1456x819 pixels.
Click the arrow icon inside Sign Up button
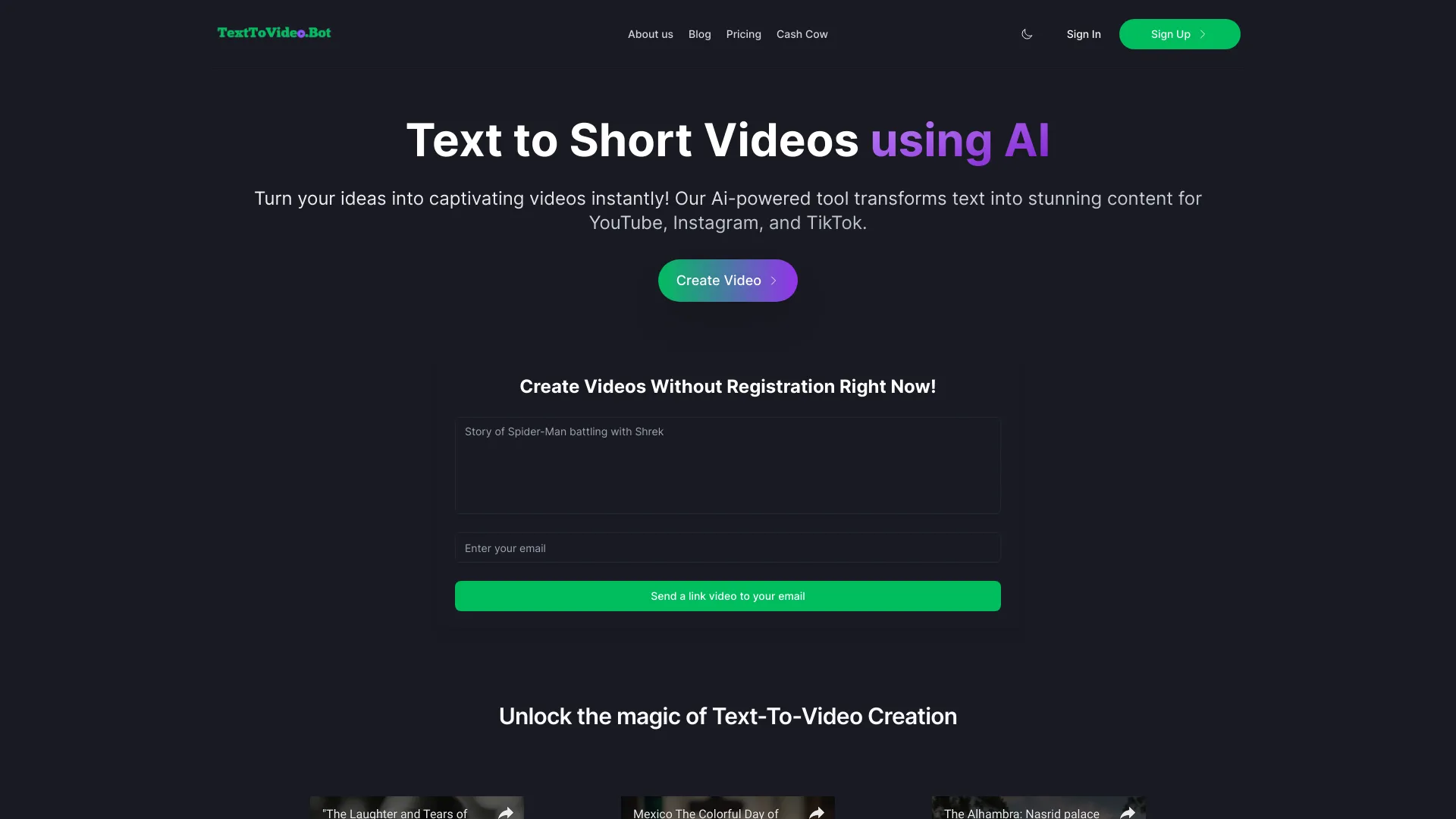tap(1203, 34)
